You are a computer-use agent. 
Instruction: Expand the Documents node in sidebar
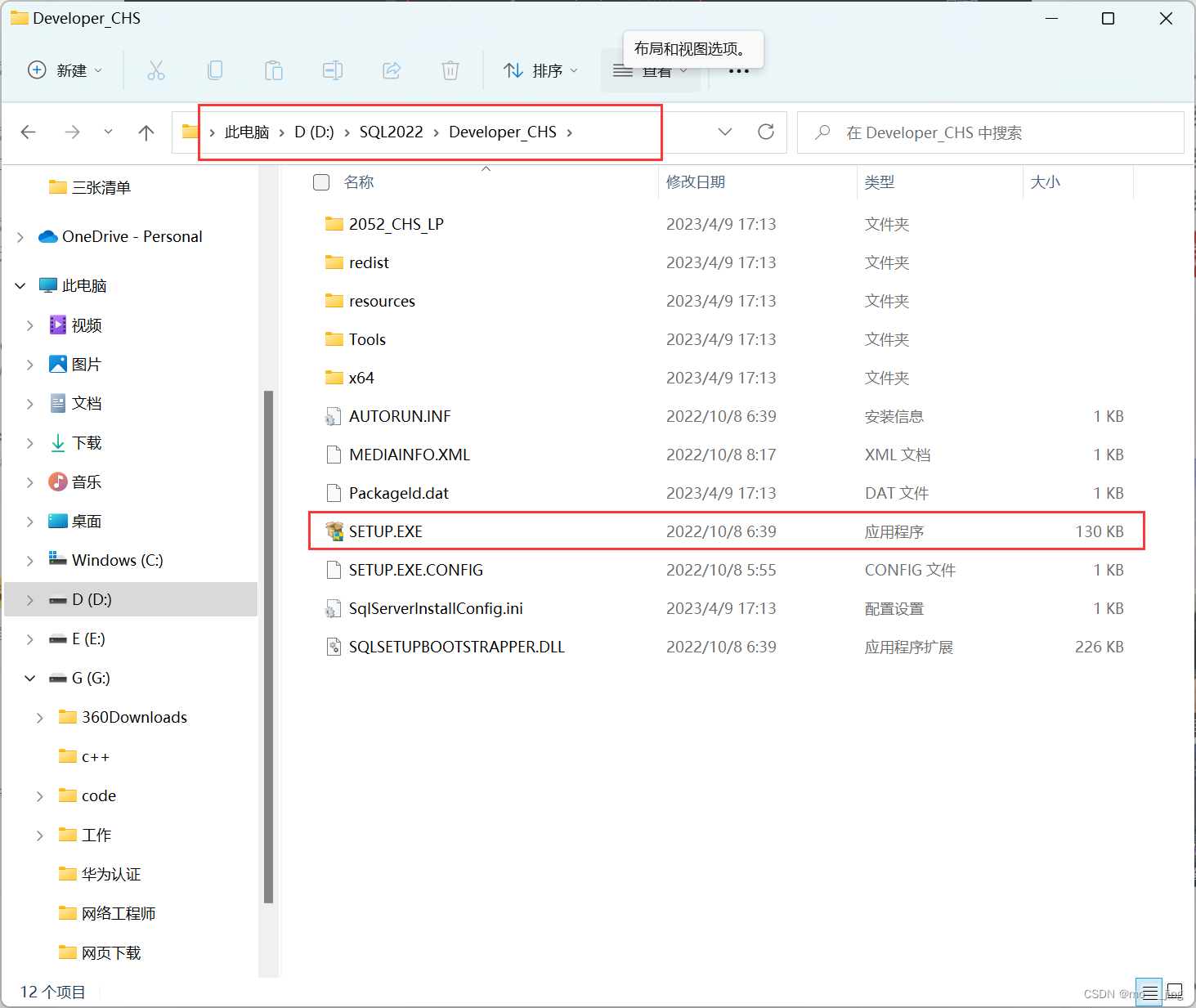[30, 404]
